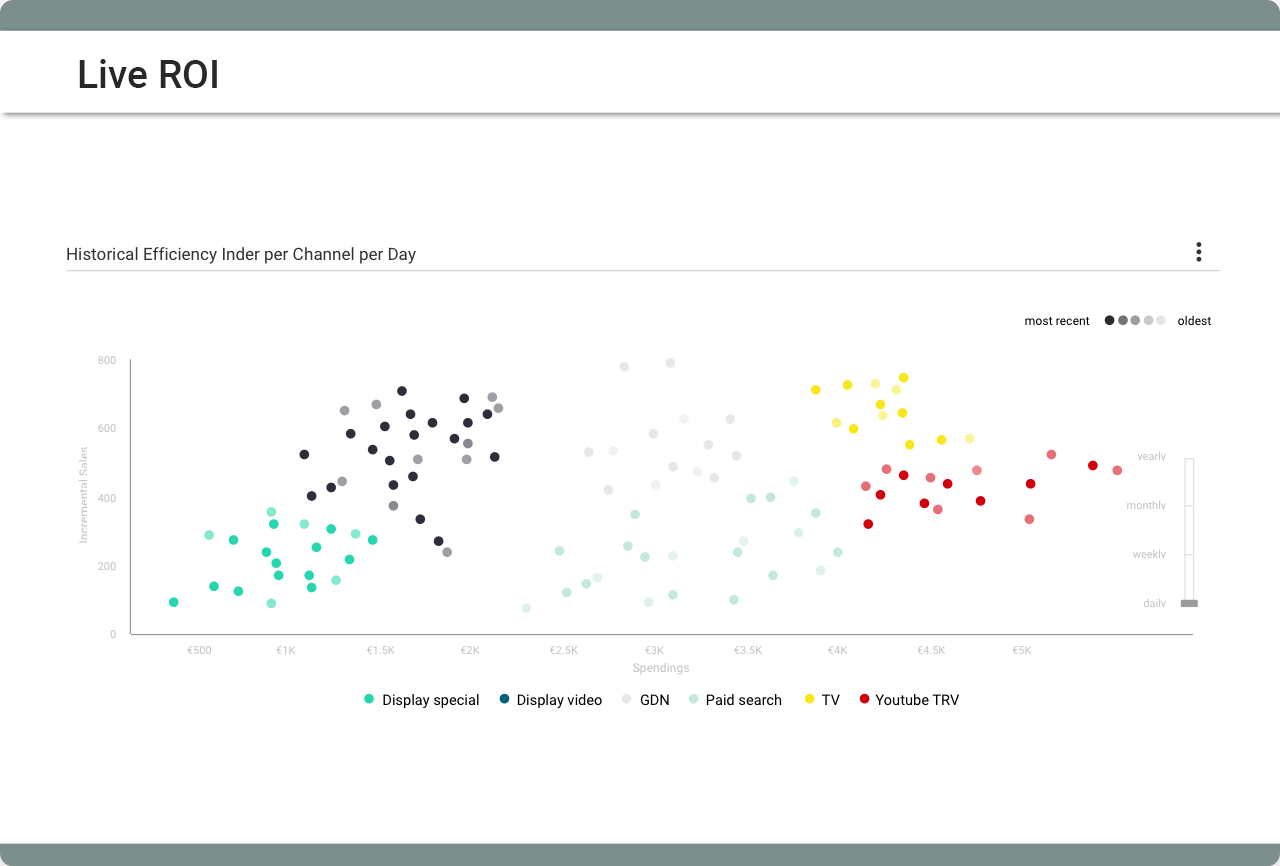The height and width of the screenshot is (866, 1280).
Task: Toggle the Paid search series label
Action: pyautogui.click(x=743, y=701)
